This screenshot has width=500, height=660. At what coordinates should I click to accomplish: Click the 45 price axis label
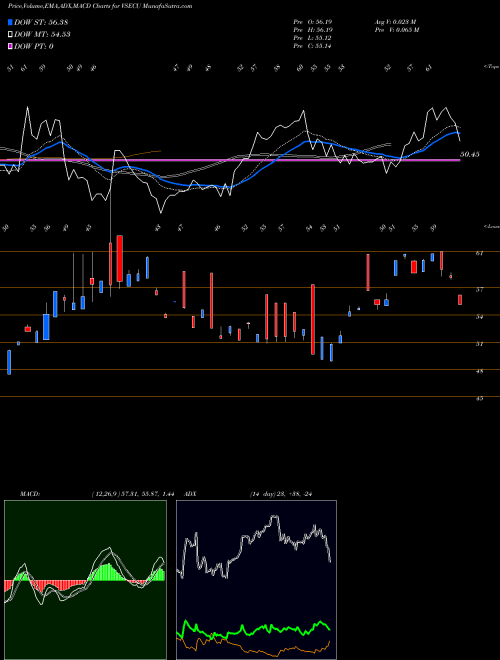[x=480, y=399]
